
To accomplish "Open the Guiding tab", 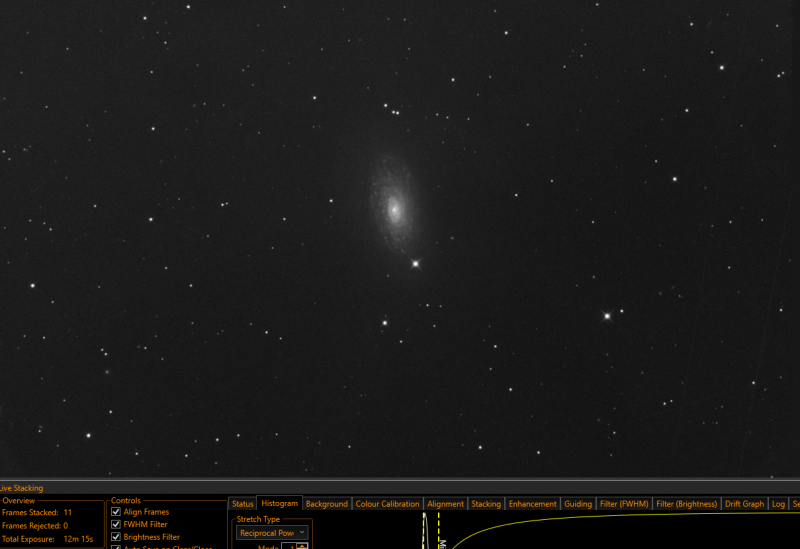I will pos(578,504).
